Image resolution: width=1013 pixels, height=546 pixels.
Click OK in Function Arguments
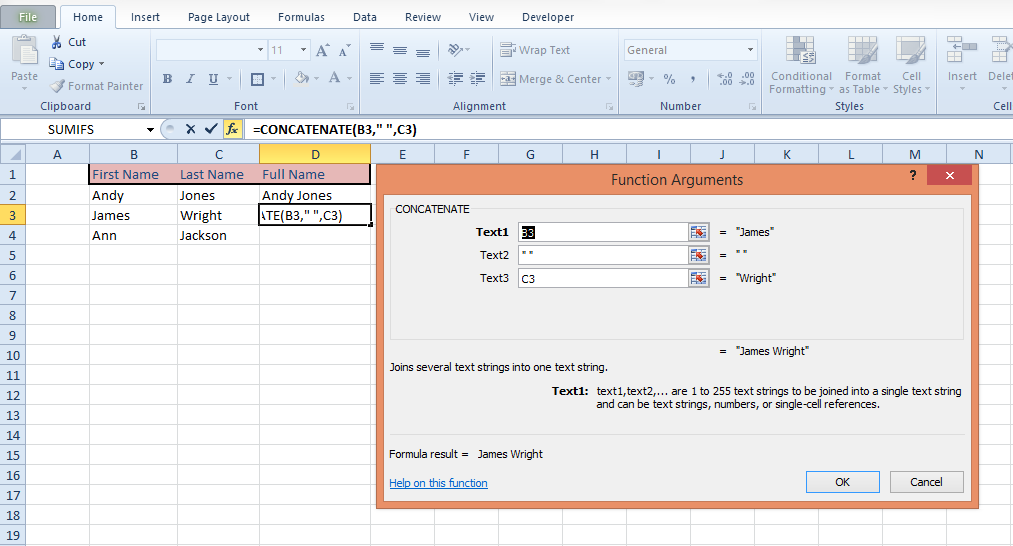(842, 482)
